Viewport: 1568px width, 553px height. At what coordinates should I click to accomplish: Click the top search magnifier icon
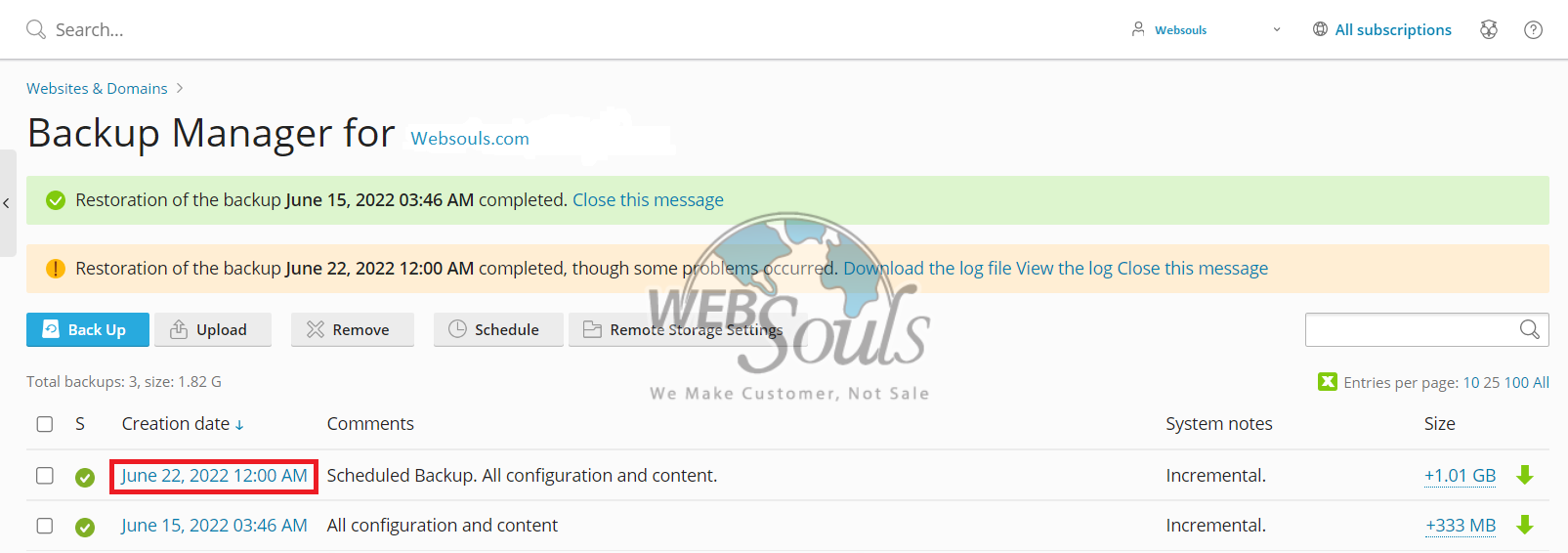36,29
